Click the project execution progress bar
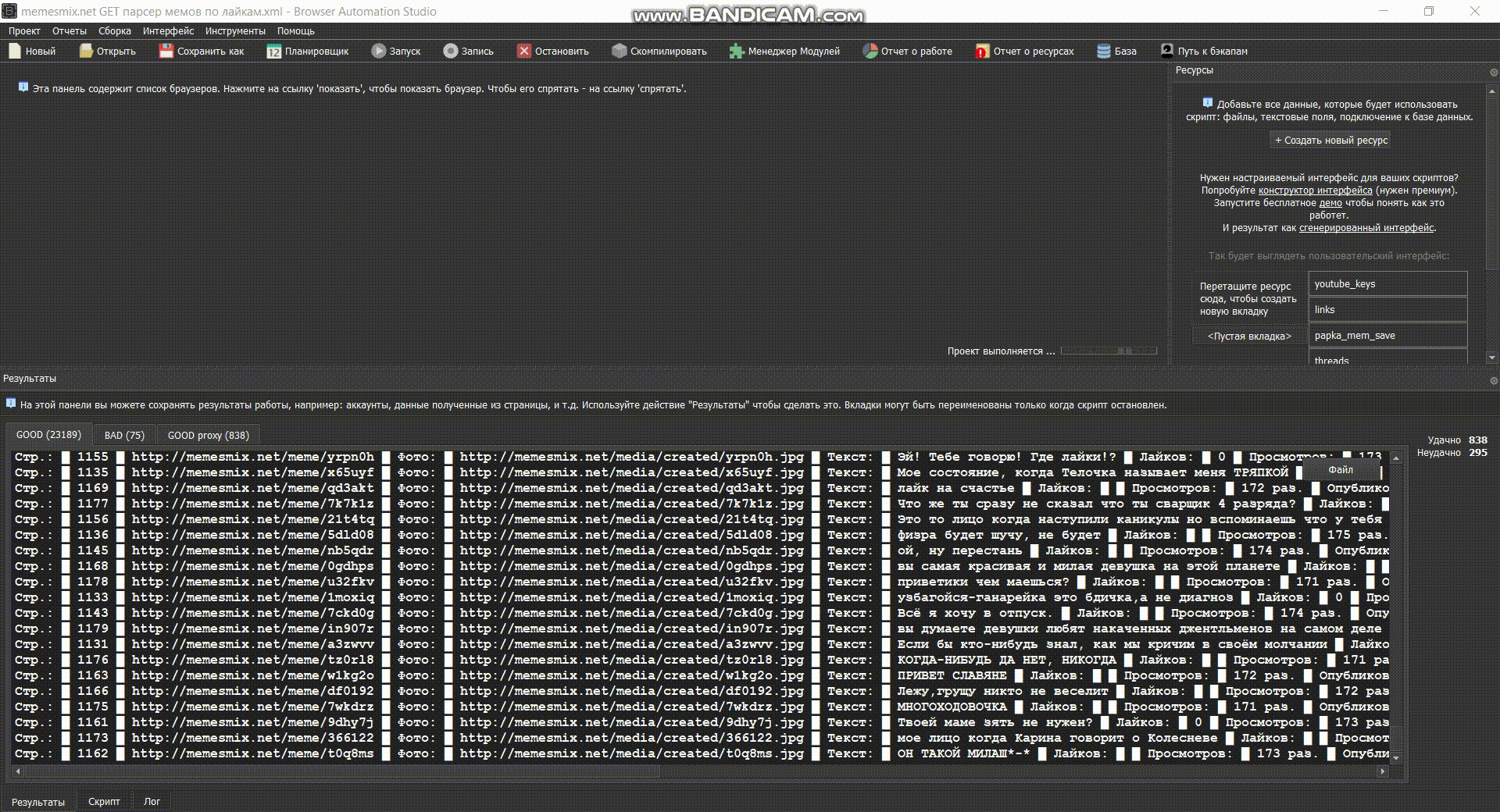1500x812 pixels. pyautogui.click(x=1109, y=351)
